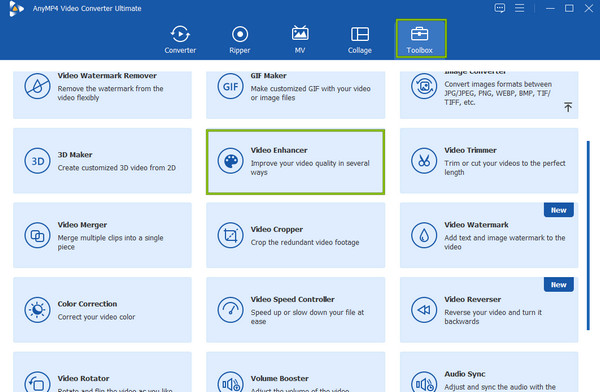The image size is (600, 392).
Task: Click the Video Cropper title text
Action: click(277, 229)
